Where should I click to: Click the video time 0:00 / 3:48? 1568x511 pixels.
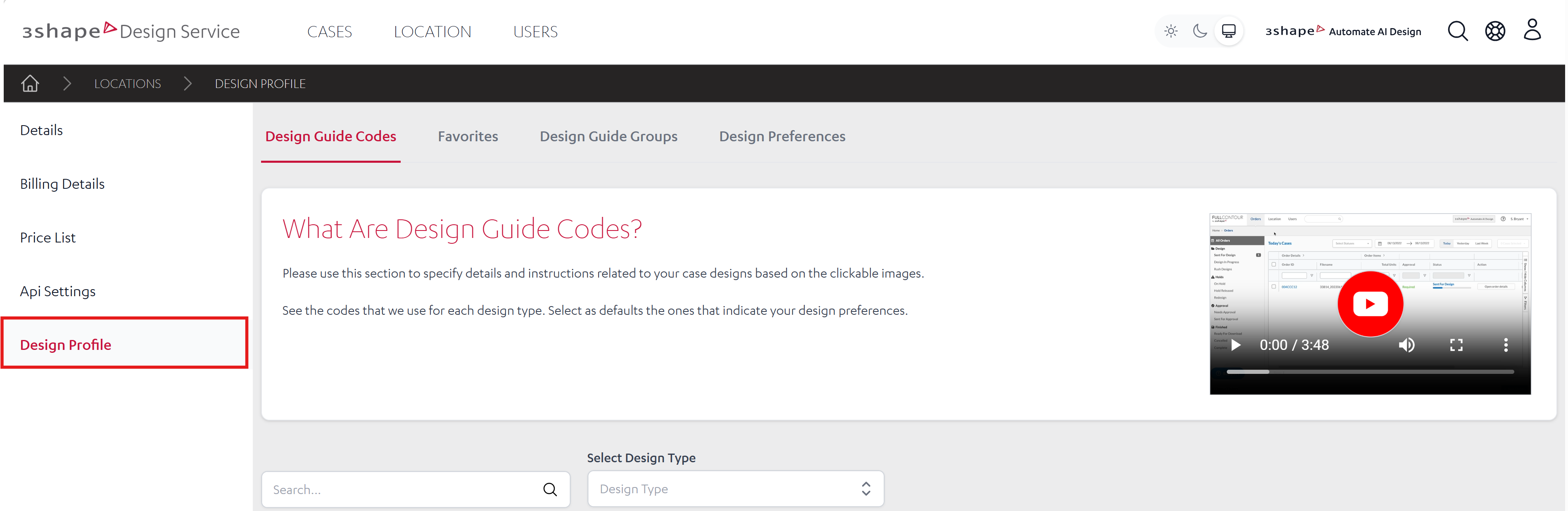(1294, 345)
